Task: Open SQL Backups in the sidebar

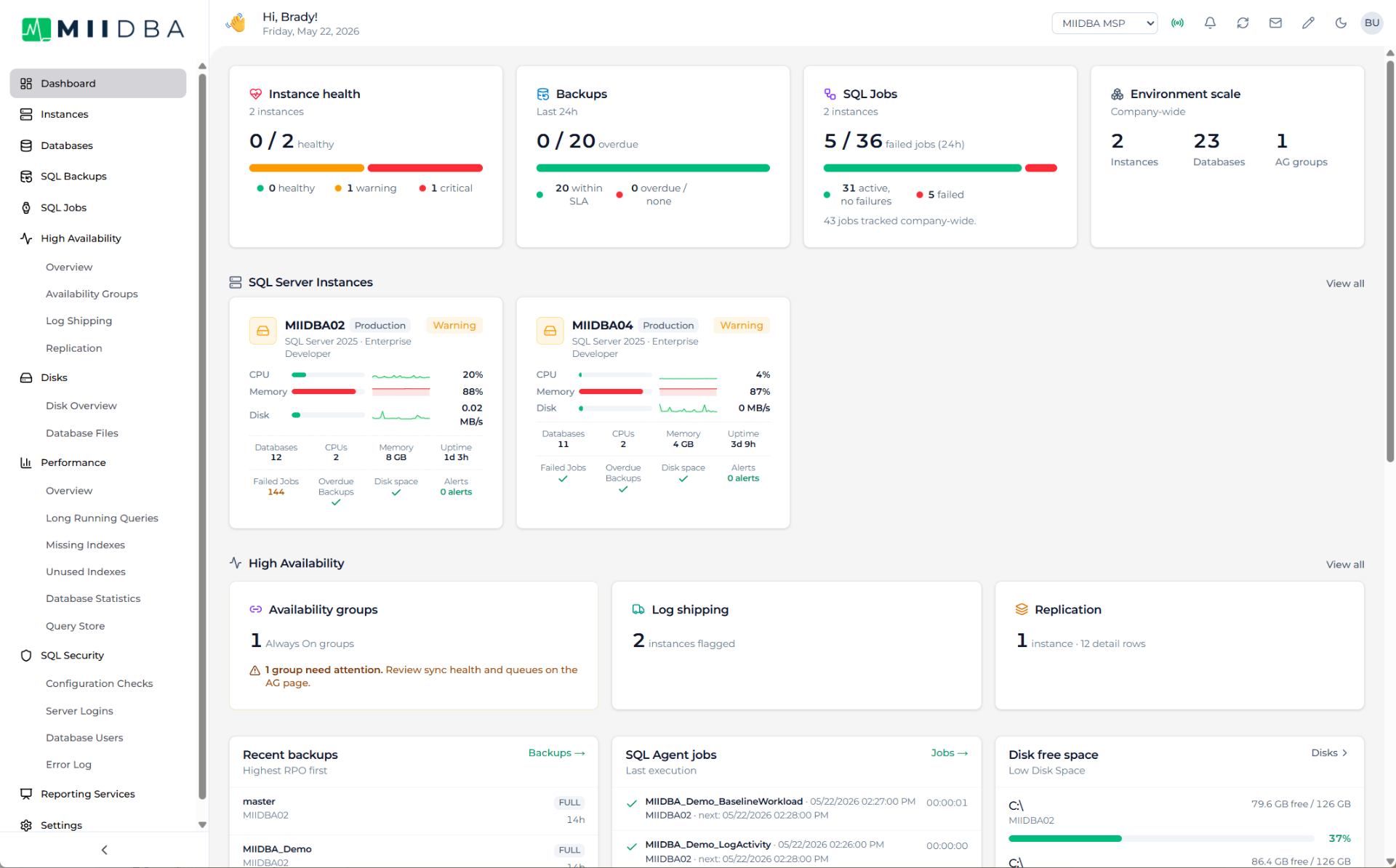Action: coord(97,176)
